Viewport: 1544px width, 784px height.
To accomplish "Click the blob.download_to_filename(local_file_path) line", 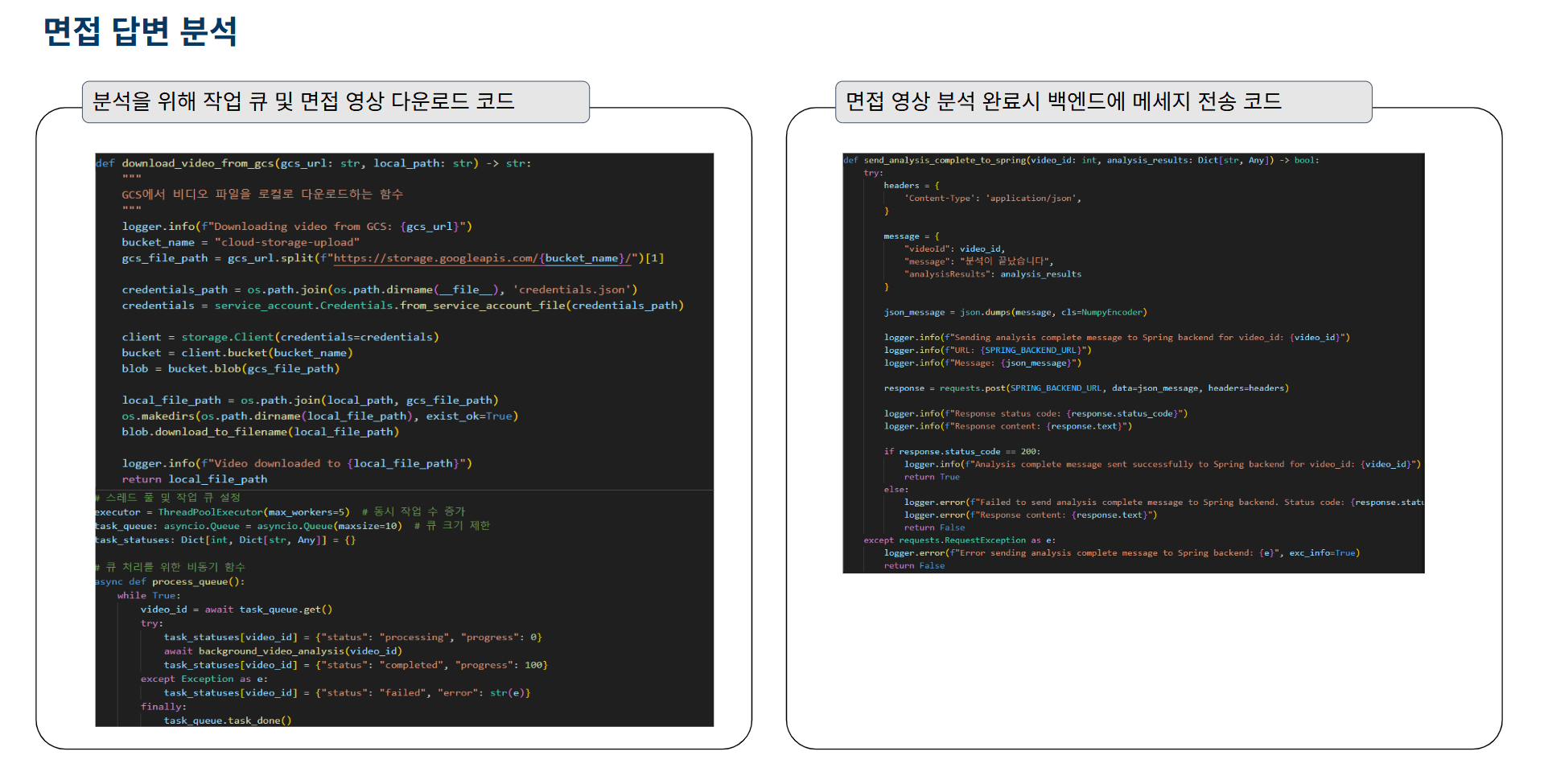I will click(260, 432).
